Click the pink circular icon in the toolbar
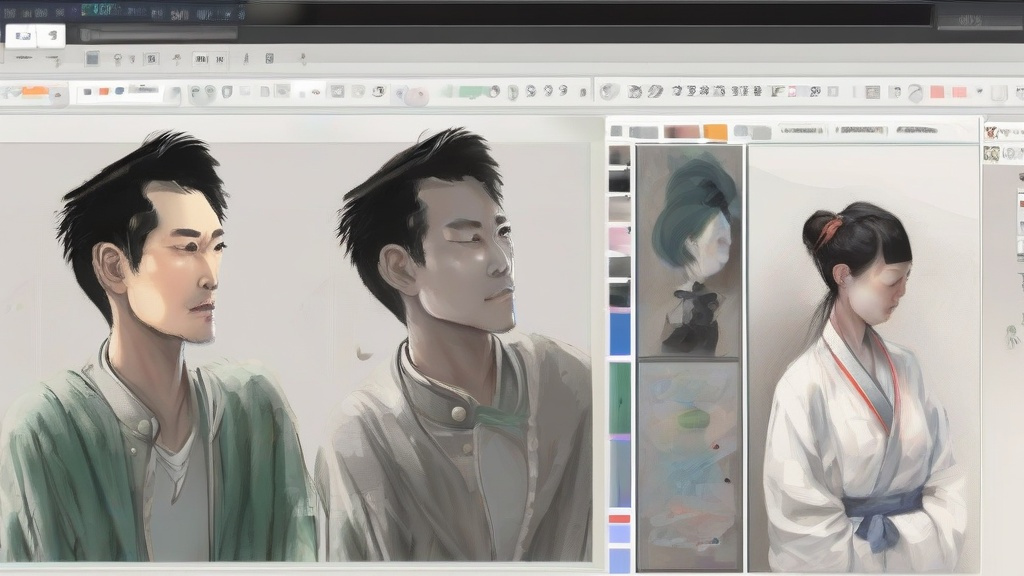This screenshot has width=1024, height=576. [416, 95]
